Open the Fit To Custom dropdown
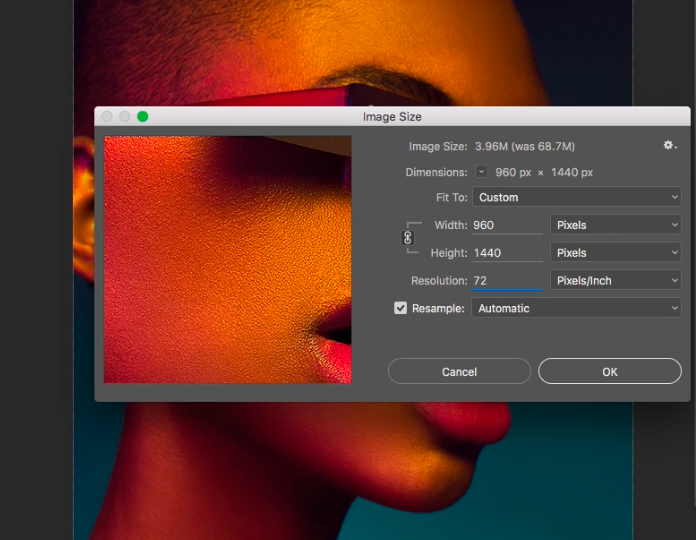This screenshot has height=540, width=696. pyautogui.click(x=576, y=197)
